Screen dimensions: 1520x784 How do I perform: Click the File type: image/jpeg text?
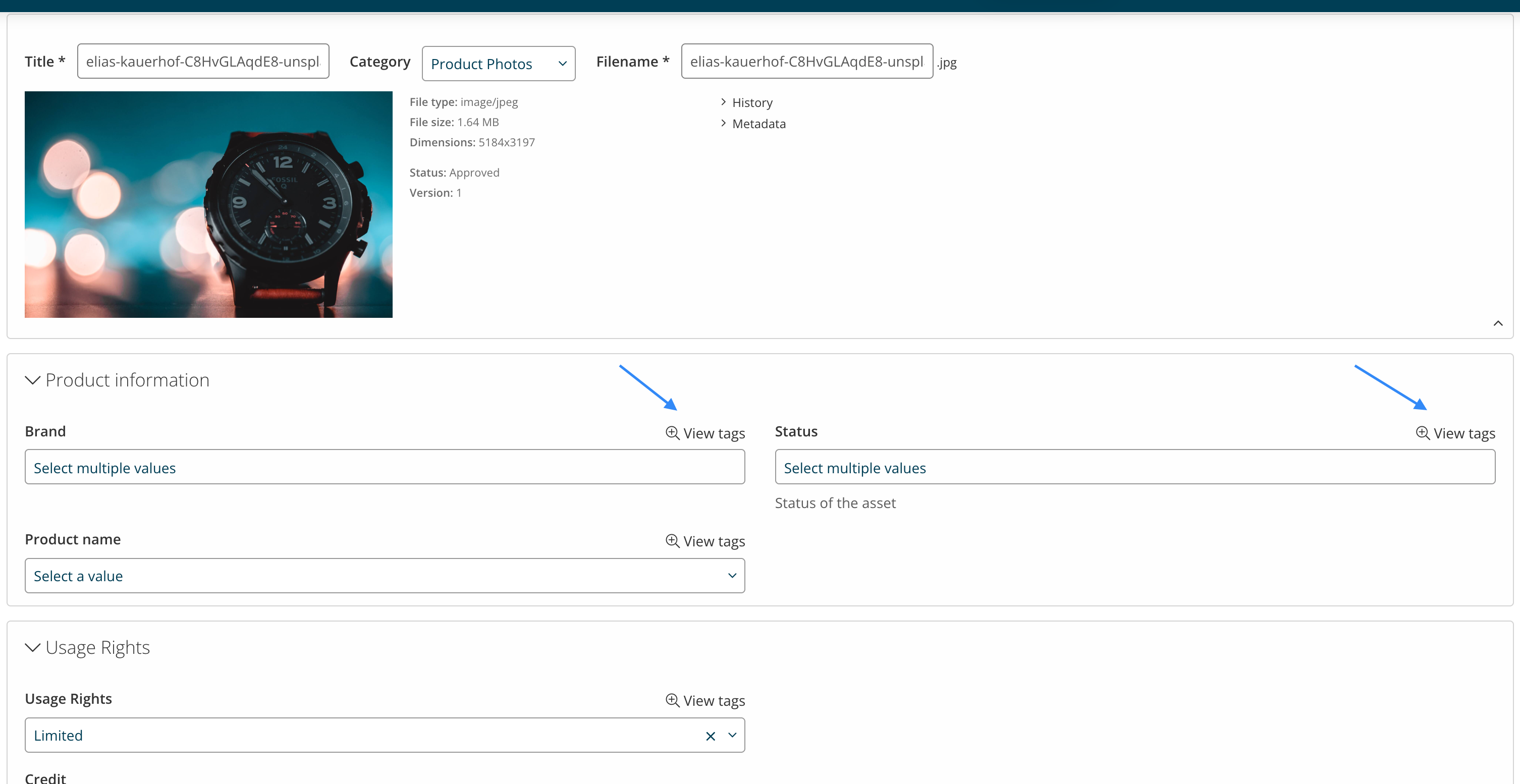[x=464, y=102]
